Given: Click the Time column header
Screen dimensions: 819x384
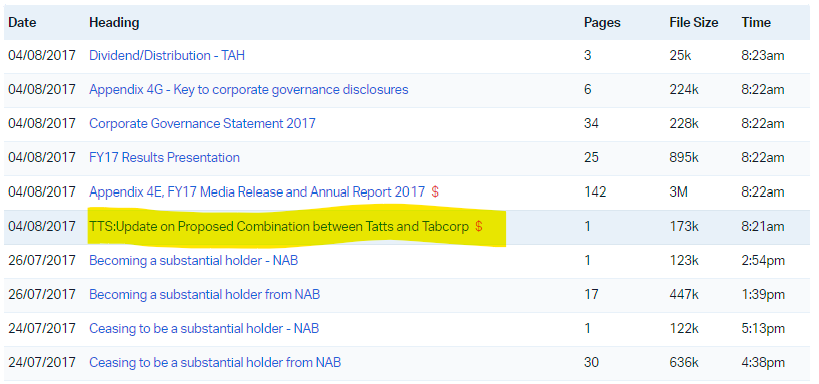Looking at the screenshot, I should 756,22.
